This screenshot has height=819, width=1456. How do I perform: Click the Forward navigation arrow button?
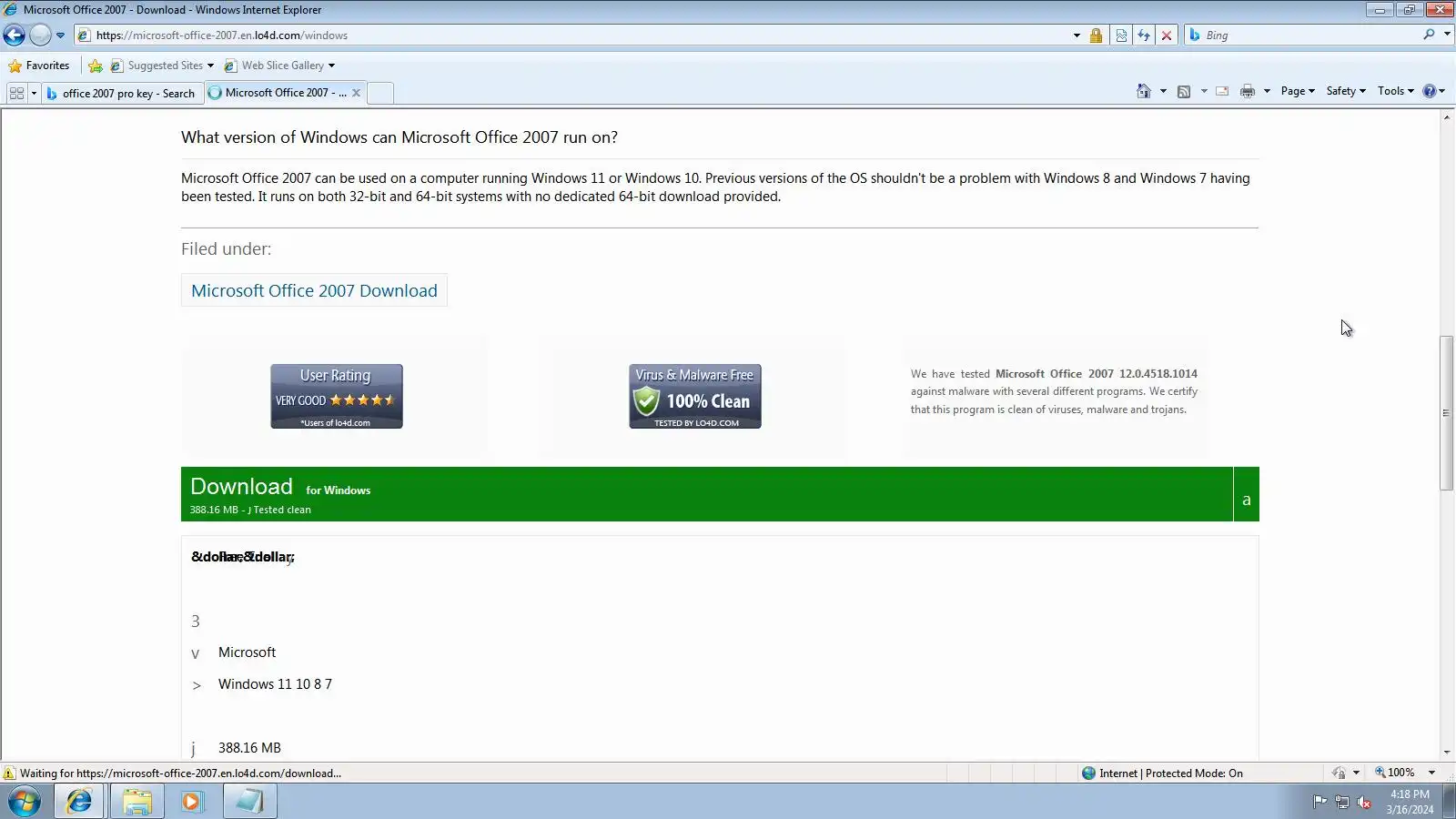40,35
